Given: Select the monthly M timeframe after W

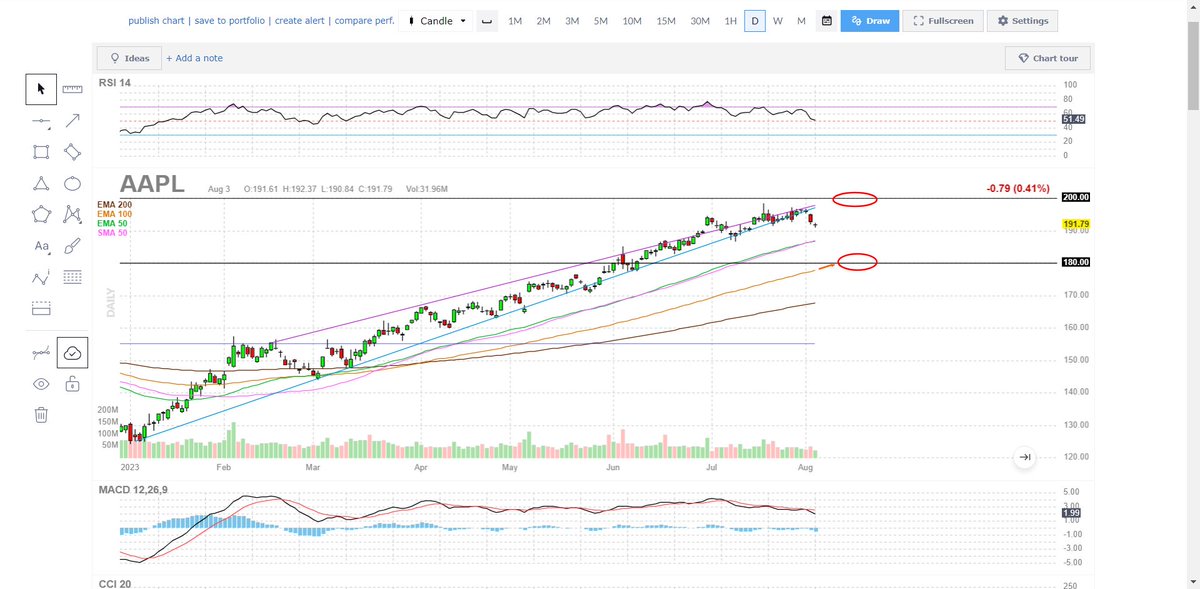Looking at the screenshot, I should coord(801,21).
